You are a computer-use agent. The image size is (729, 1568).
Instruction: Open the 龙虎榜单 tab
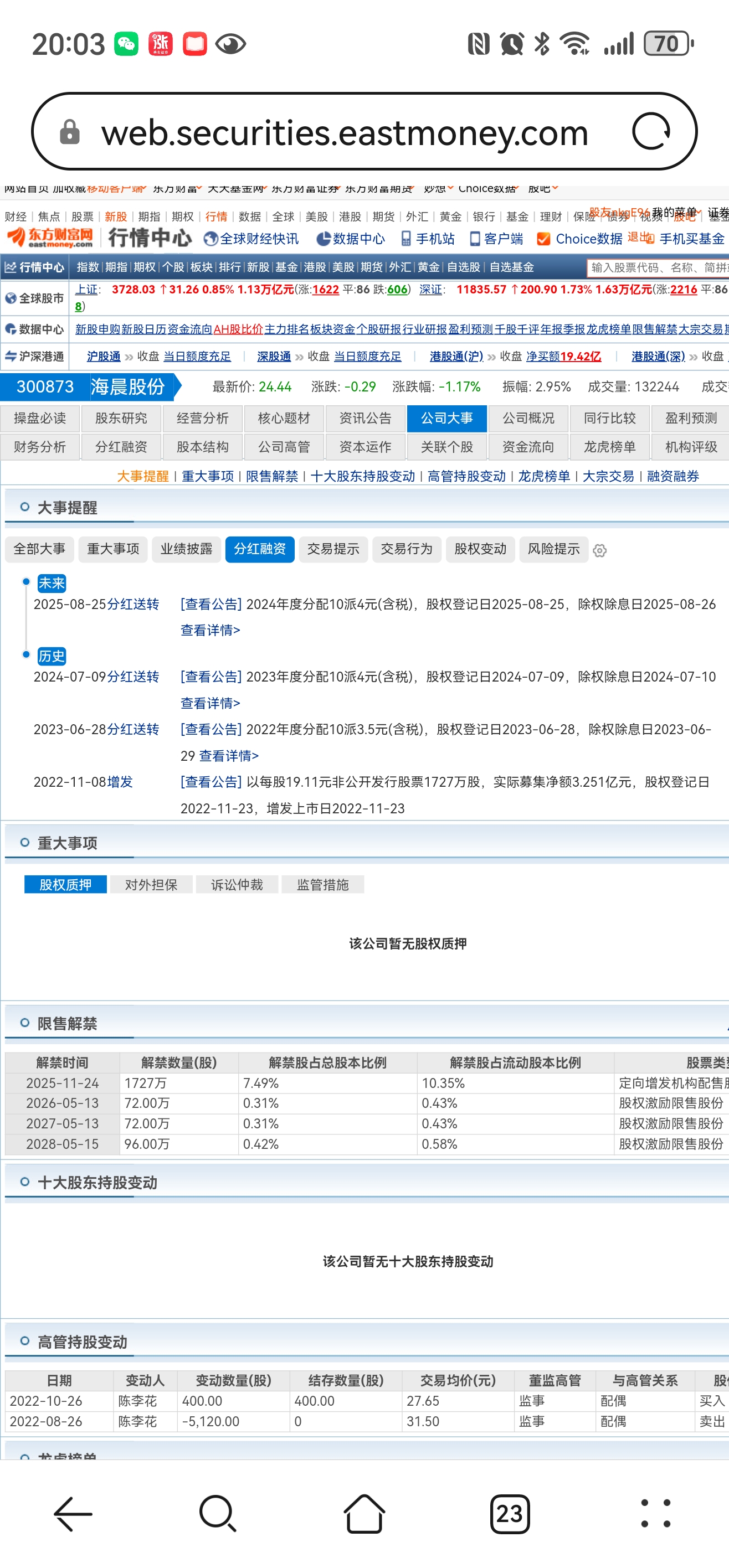(610, 447)
